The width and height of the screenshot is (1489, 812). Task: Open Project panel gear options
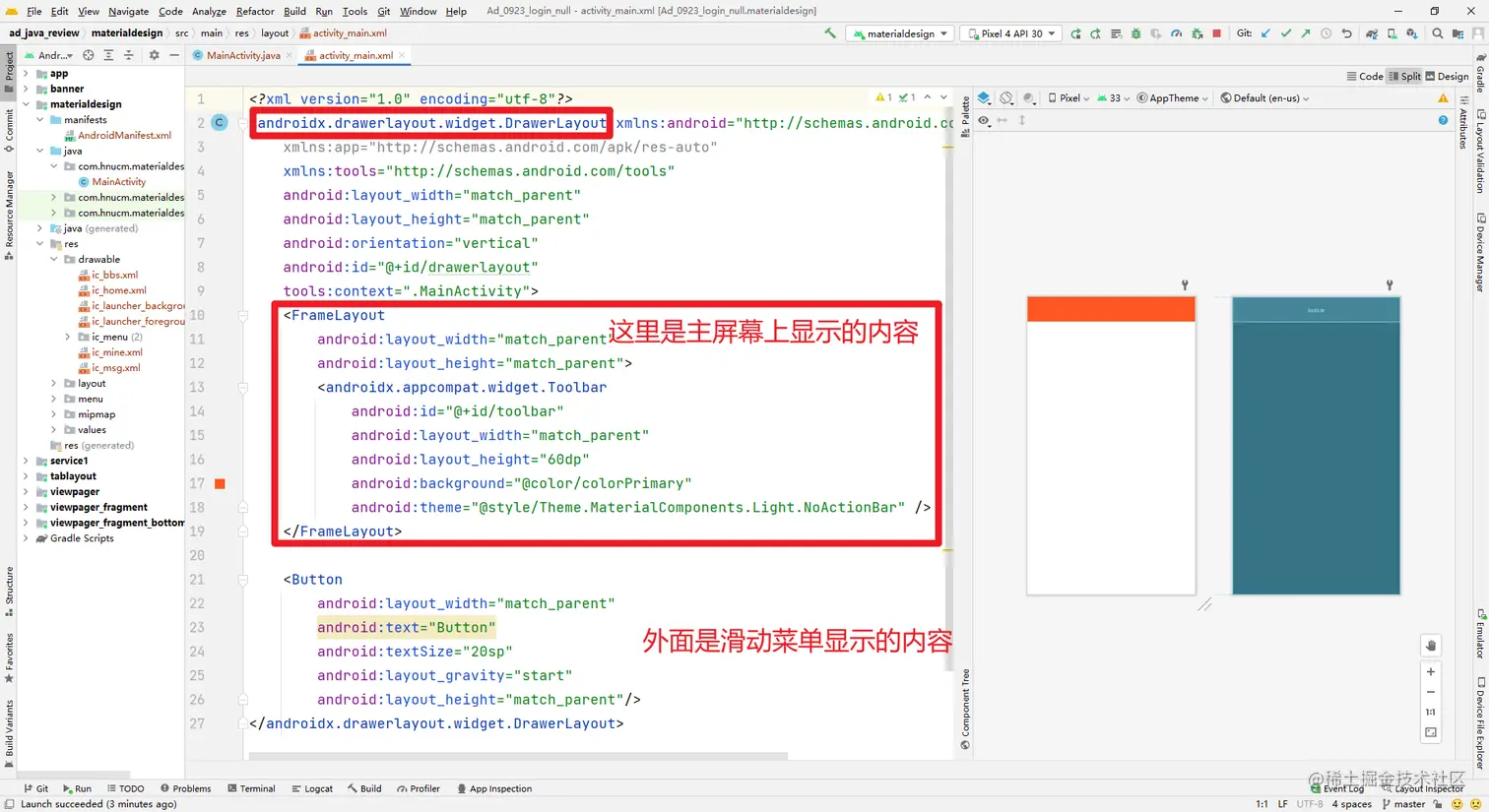[x=154, y=55]
